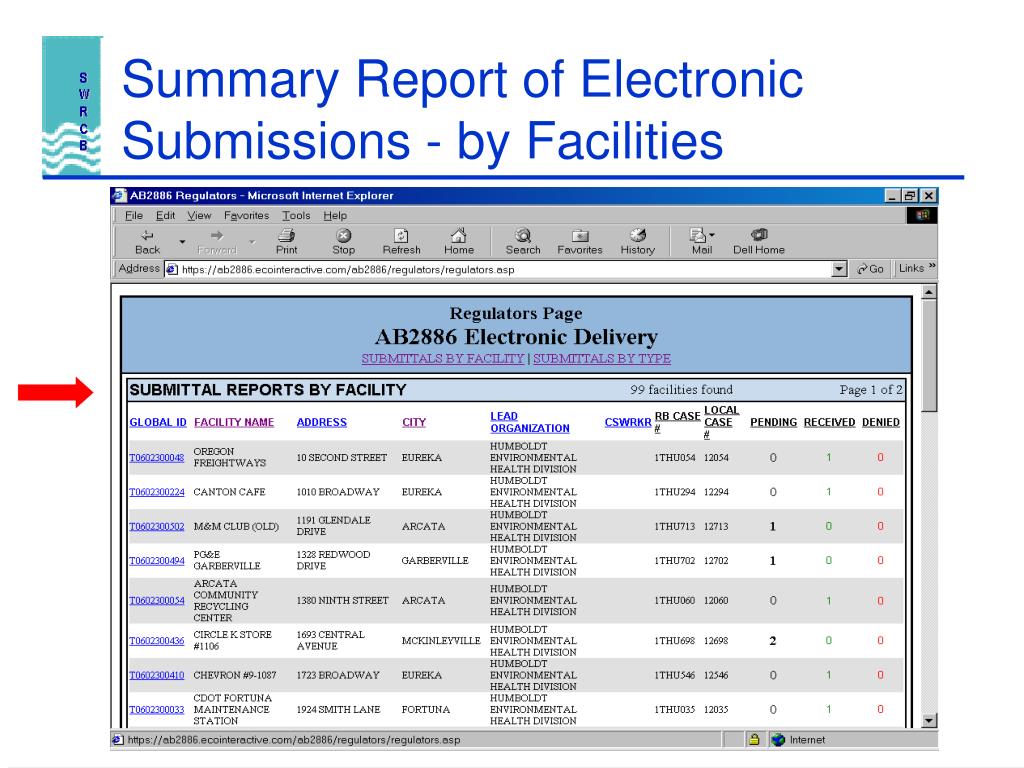The image size is (1024, 768).
Task: Open facility link T0602300436
Action: (x=157, y=641)
